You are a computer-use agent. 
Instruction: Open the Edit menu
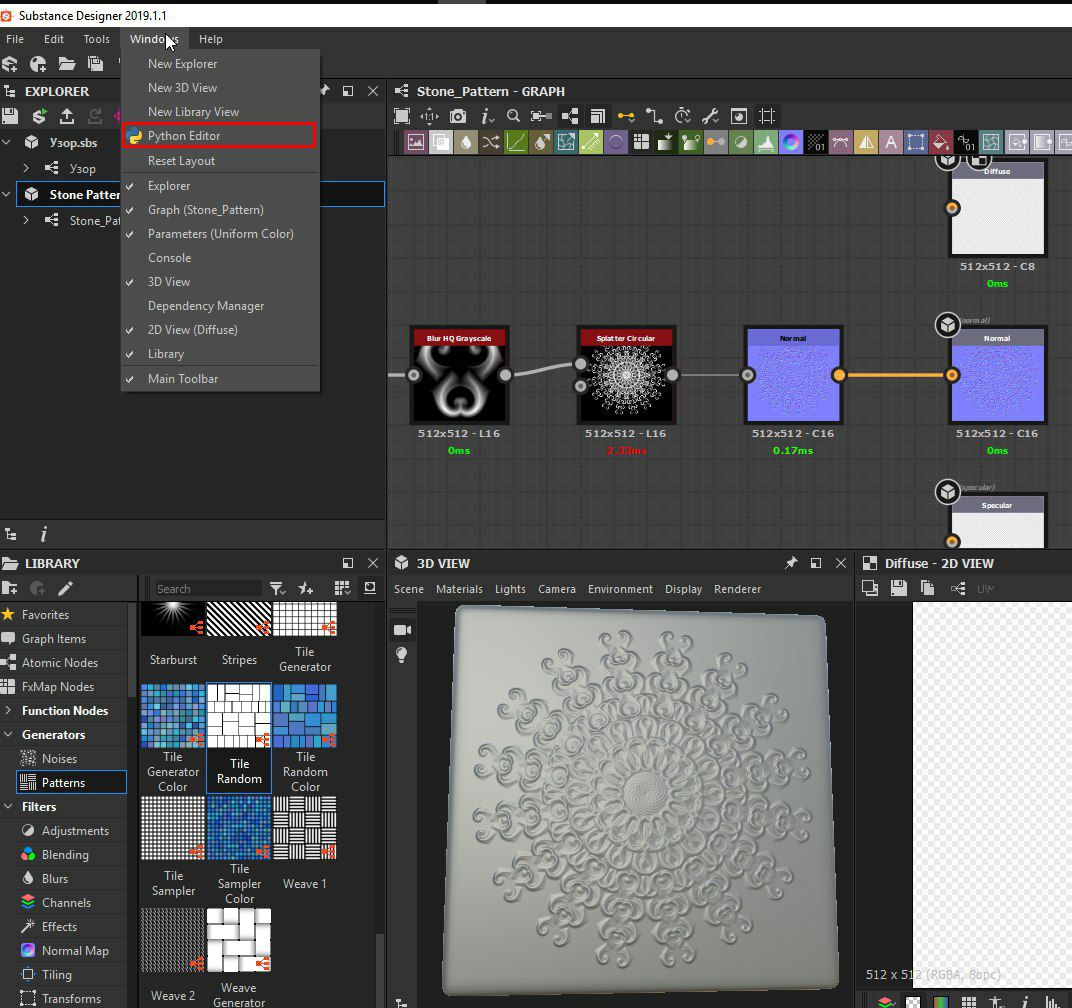[x=54, y=39]
